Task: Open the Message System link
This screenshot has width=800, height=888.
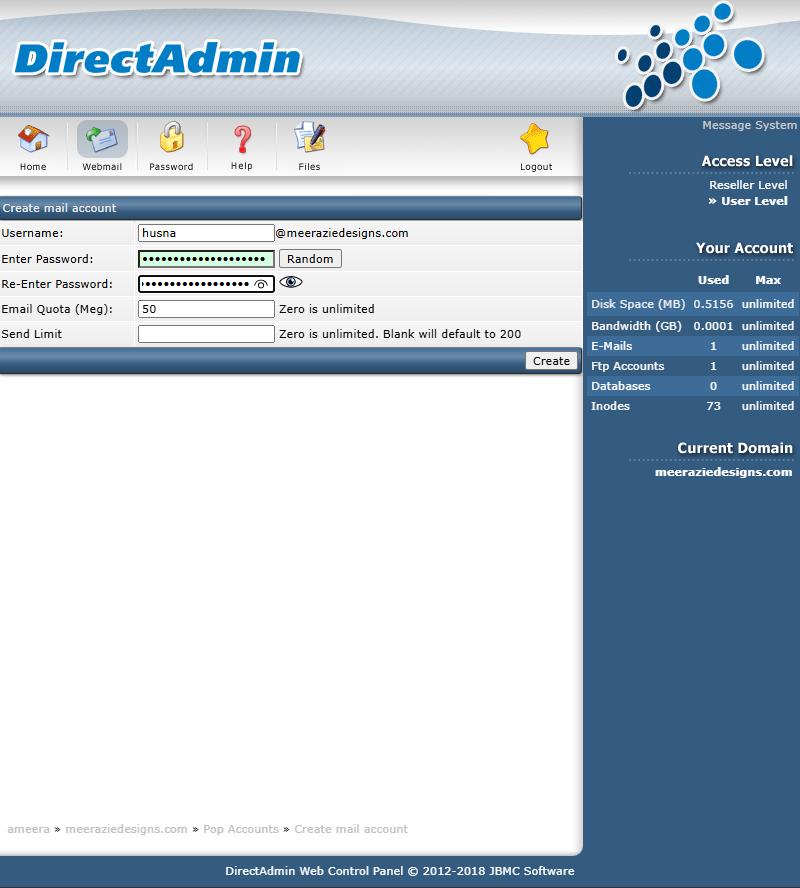Action: click(749, 125)
